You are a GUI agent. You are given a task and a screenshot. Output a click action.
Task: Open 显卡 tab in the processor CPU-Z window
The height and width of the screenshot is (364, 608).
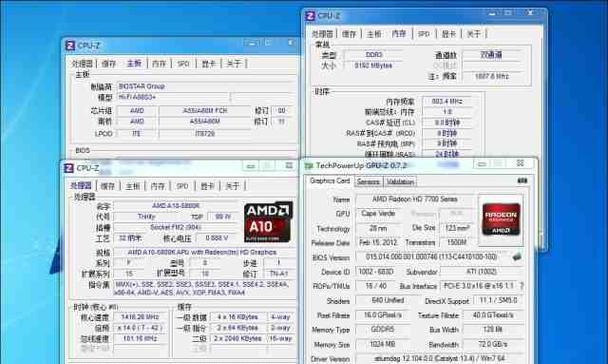[207, 186]
